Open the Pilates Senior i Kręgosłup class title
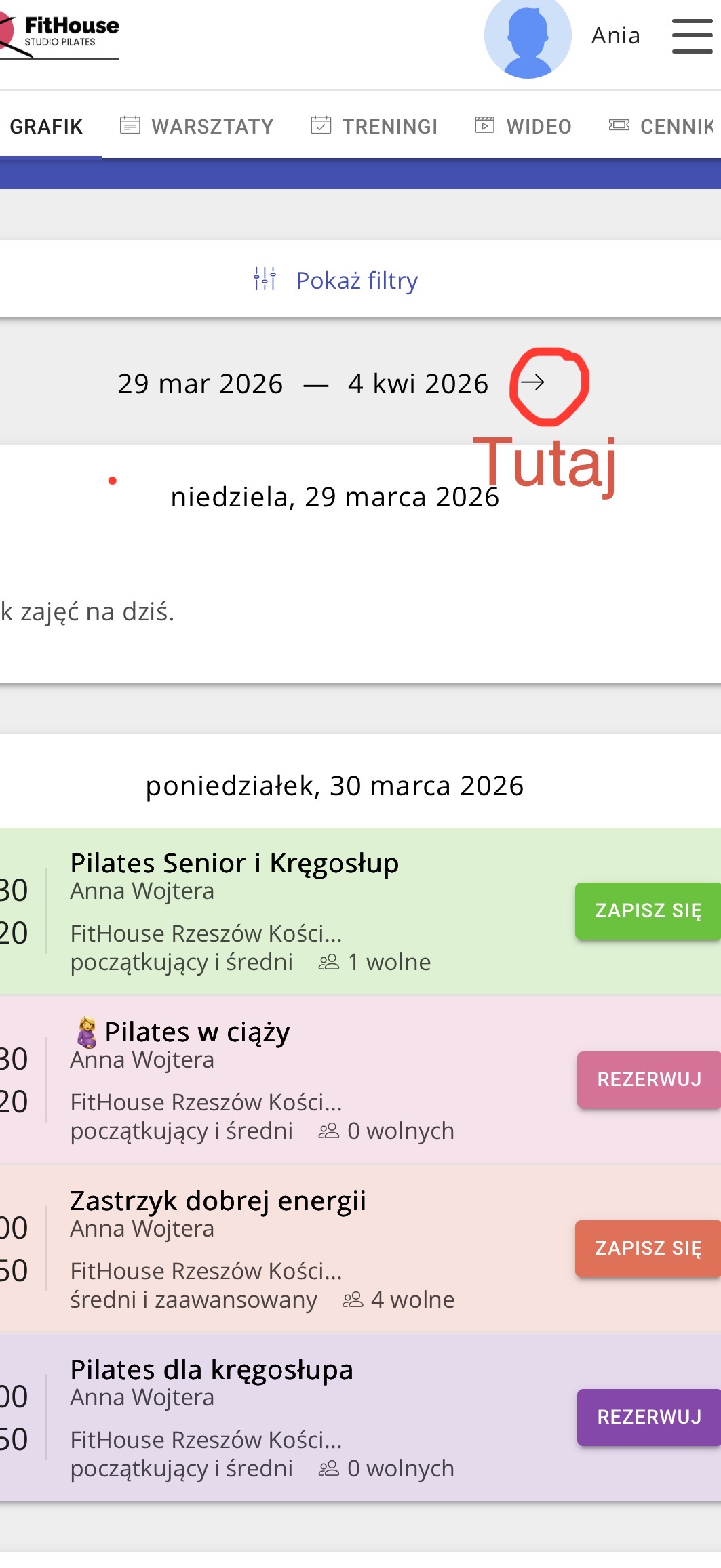Screen dimensions: 721x1568 pos(234,863)
